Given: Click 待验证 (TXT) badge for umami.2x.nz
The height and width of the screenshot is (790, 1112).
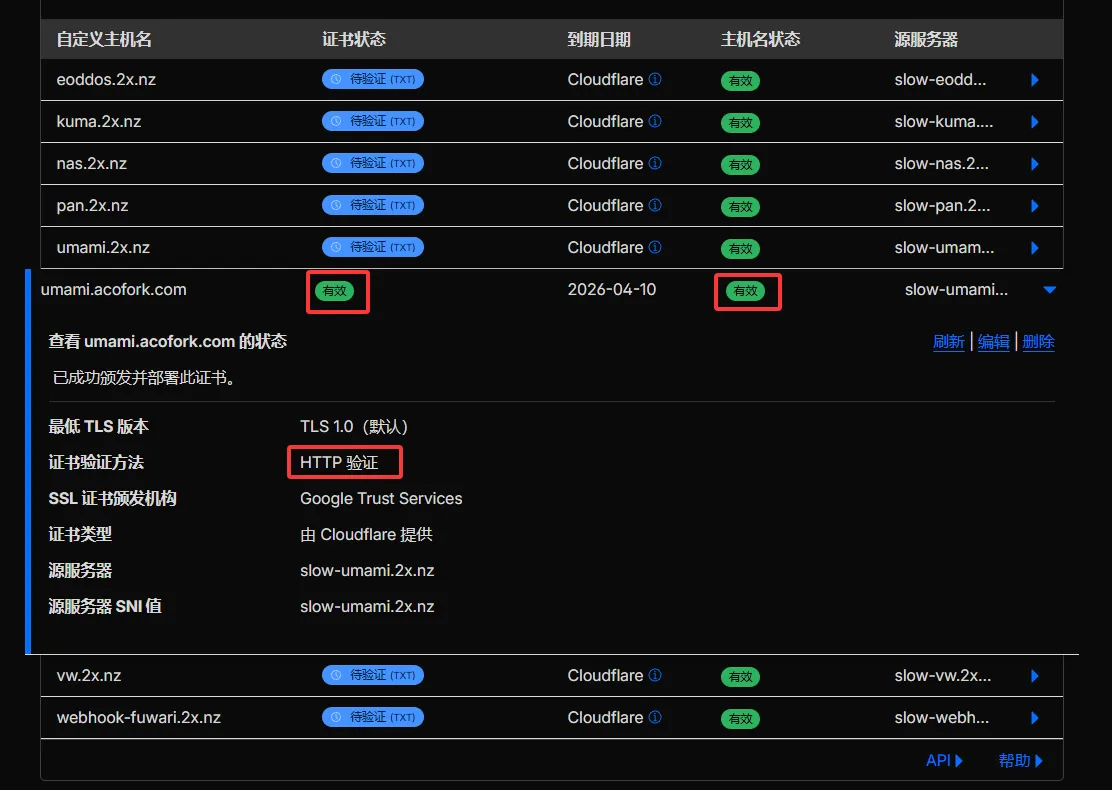Looking at the screenshot, I should coord(372,247).
